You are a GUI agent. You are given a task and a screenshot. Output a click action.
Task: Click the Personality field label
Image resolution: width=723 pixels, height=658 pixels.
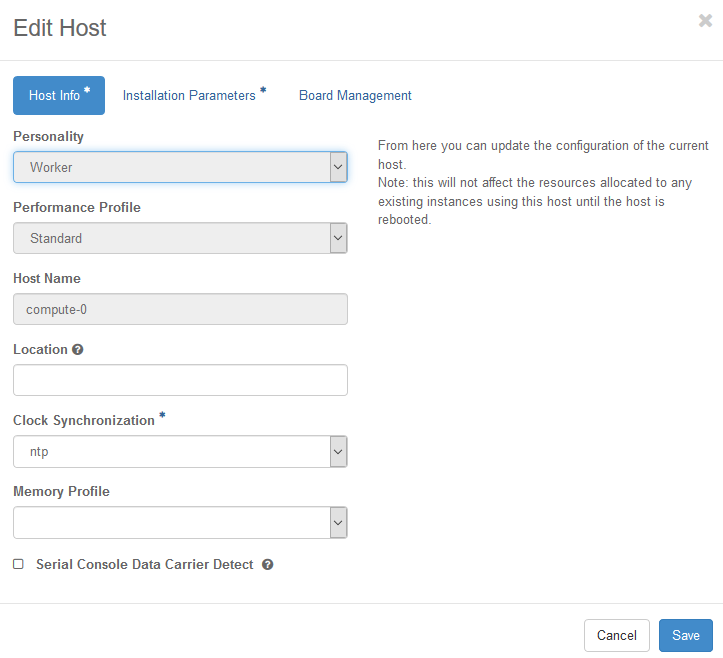coord(48,136)
